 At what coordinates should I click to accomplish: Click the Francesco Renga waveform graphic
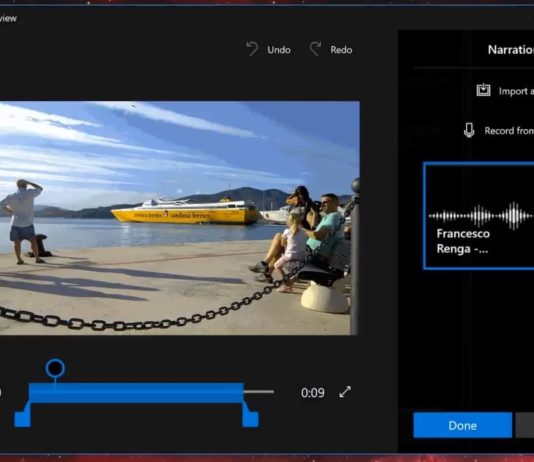click(x=481, y=216)
